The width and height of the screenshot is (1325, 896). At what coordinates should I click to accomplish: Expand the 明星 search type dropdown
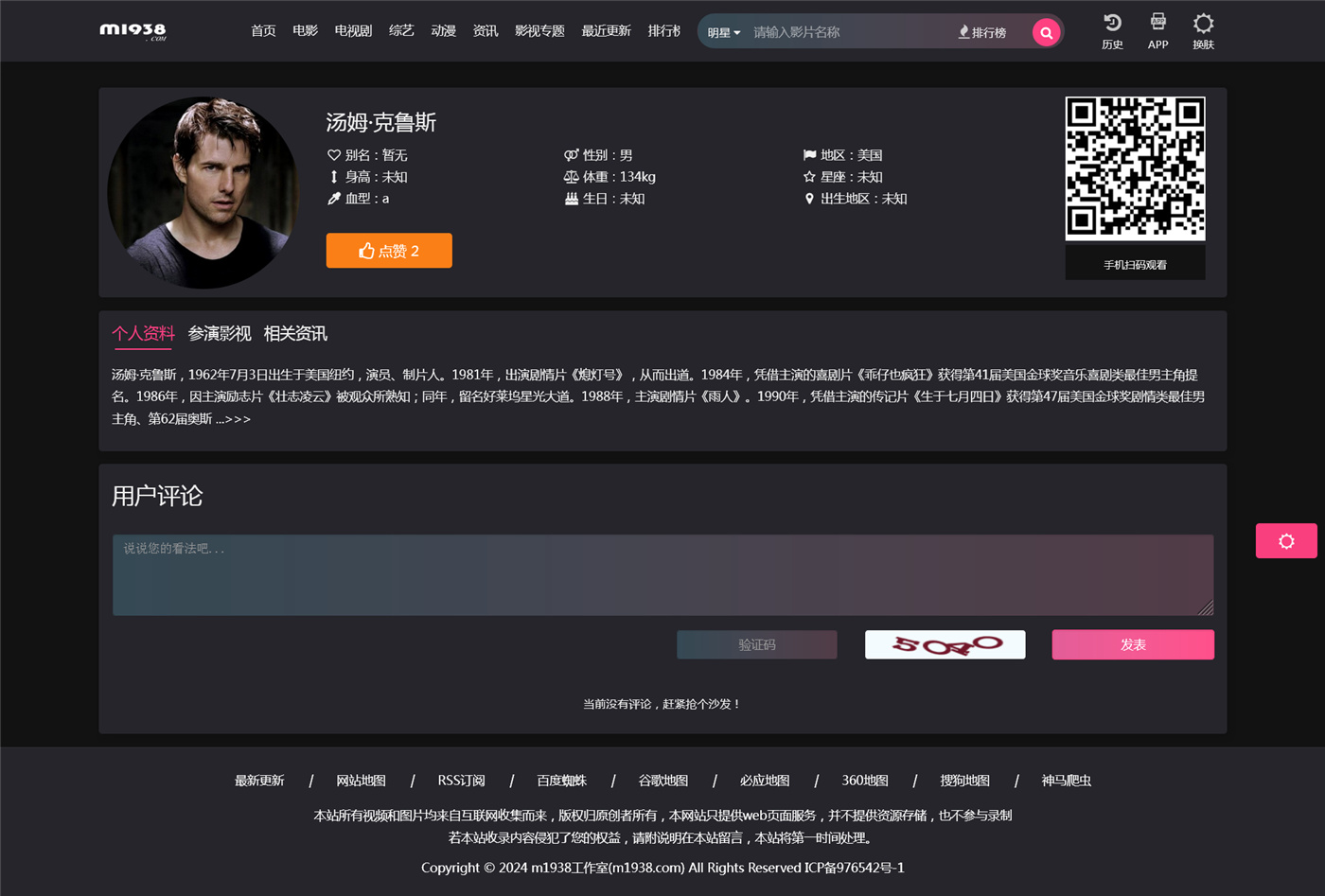pos(724,32)
